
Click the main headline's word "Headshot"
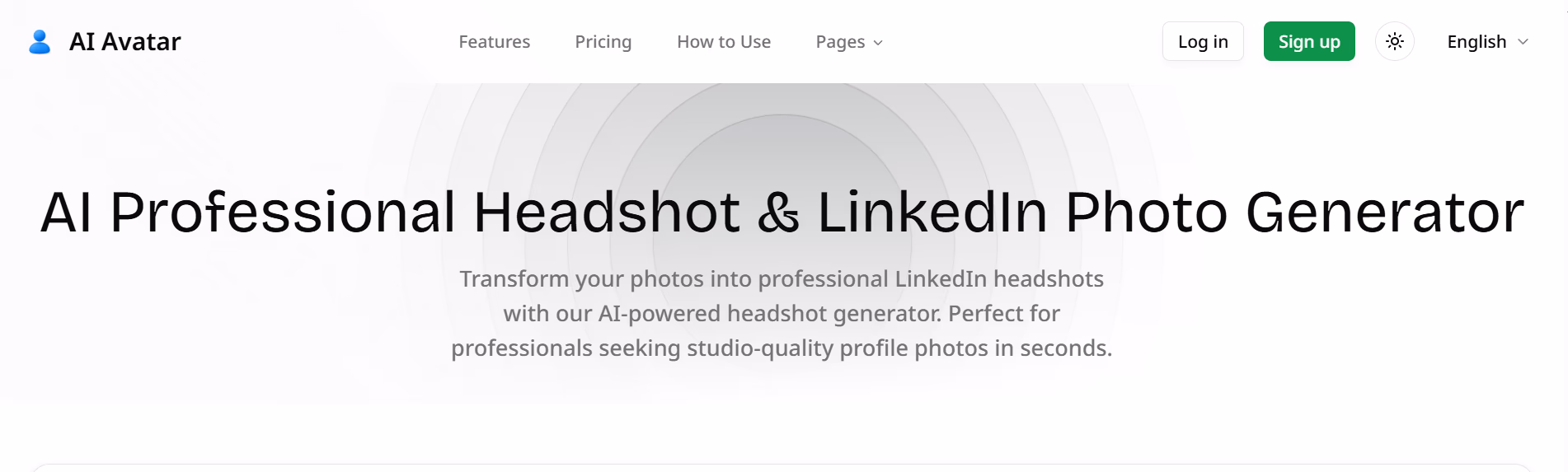point(607,213)
